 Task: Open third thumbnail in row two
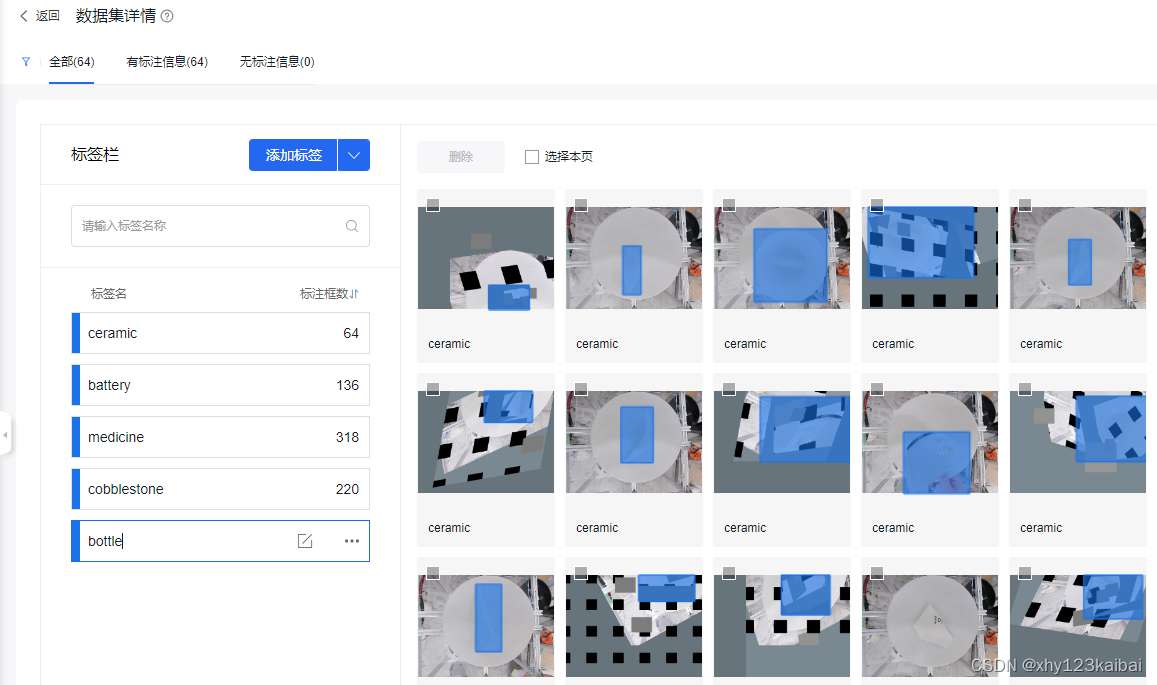click(x=782, y=441)
